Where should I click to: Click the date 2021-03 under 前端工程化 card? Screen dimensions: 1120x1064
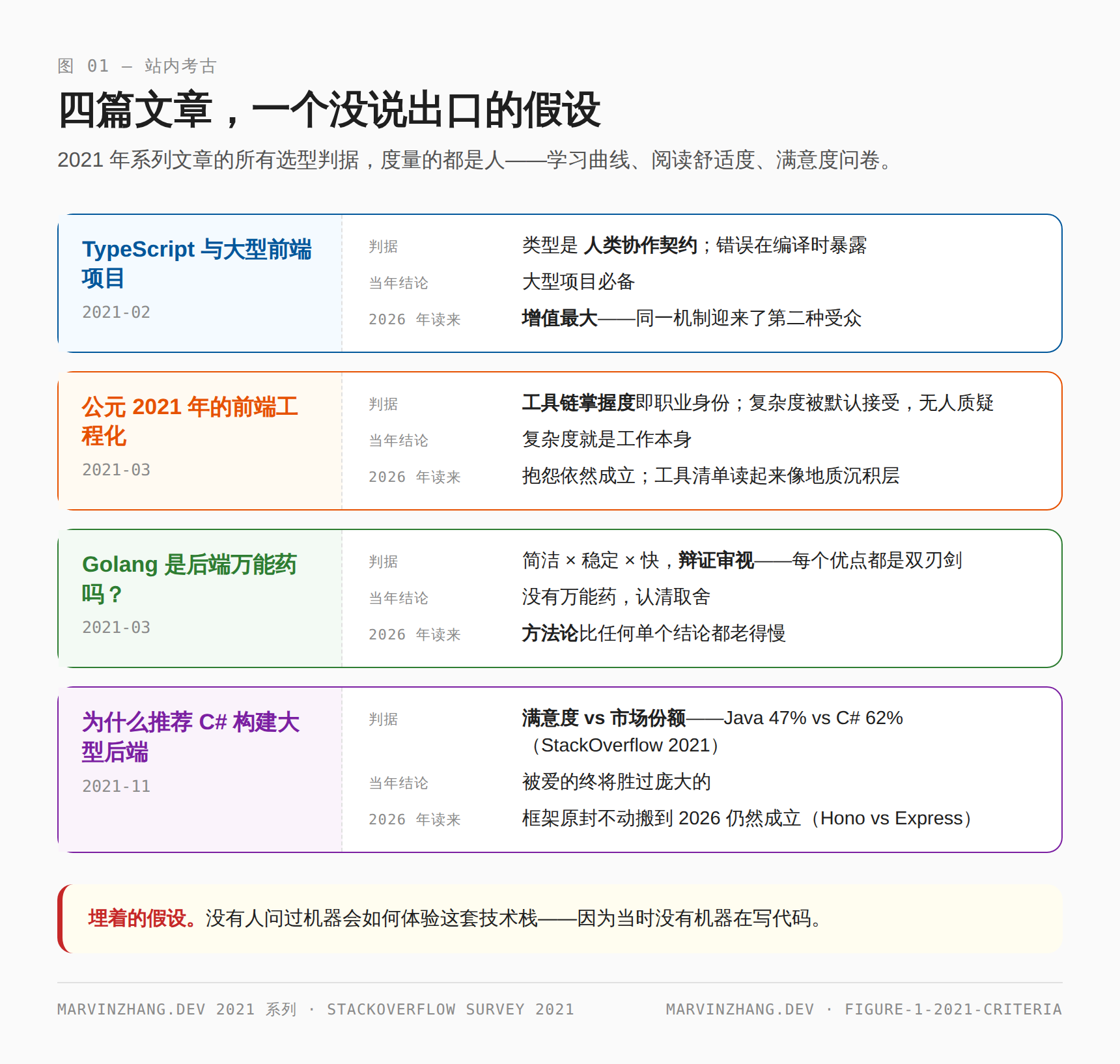coord(116,470)
